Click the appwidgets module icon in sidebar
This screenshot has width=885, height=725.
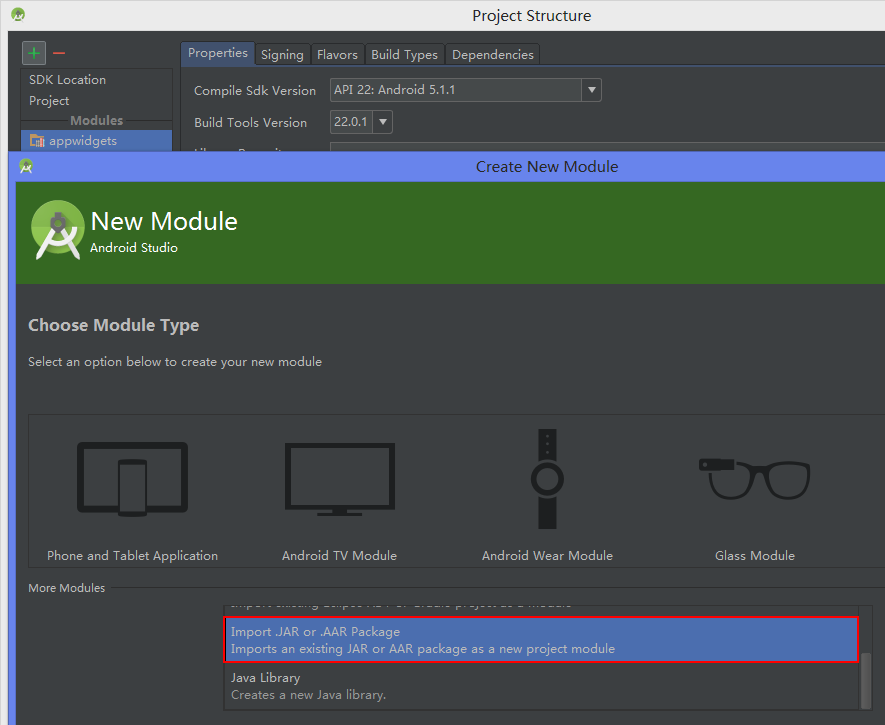pyautogui.click(x=38, y=141)
